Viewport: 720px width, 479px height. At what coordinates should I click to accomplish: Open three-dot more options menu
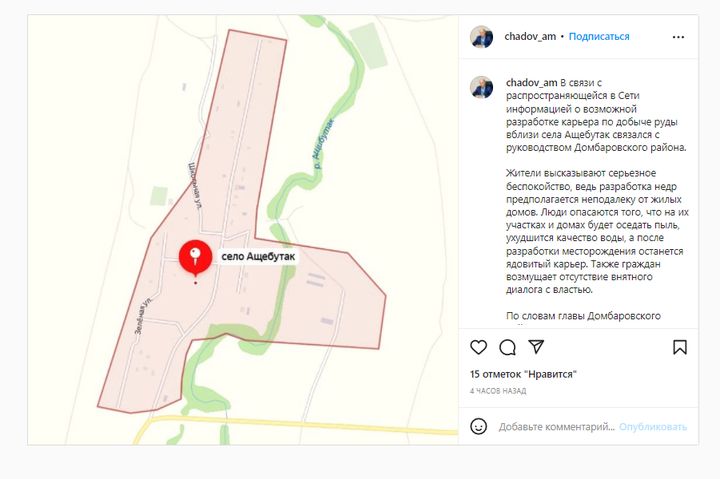[x=678, y=37]
